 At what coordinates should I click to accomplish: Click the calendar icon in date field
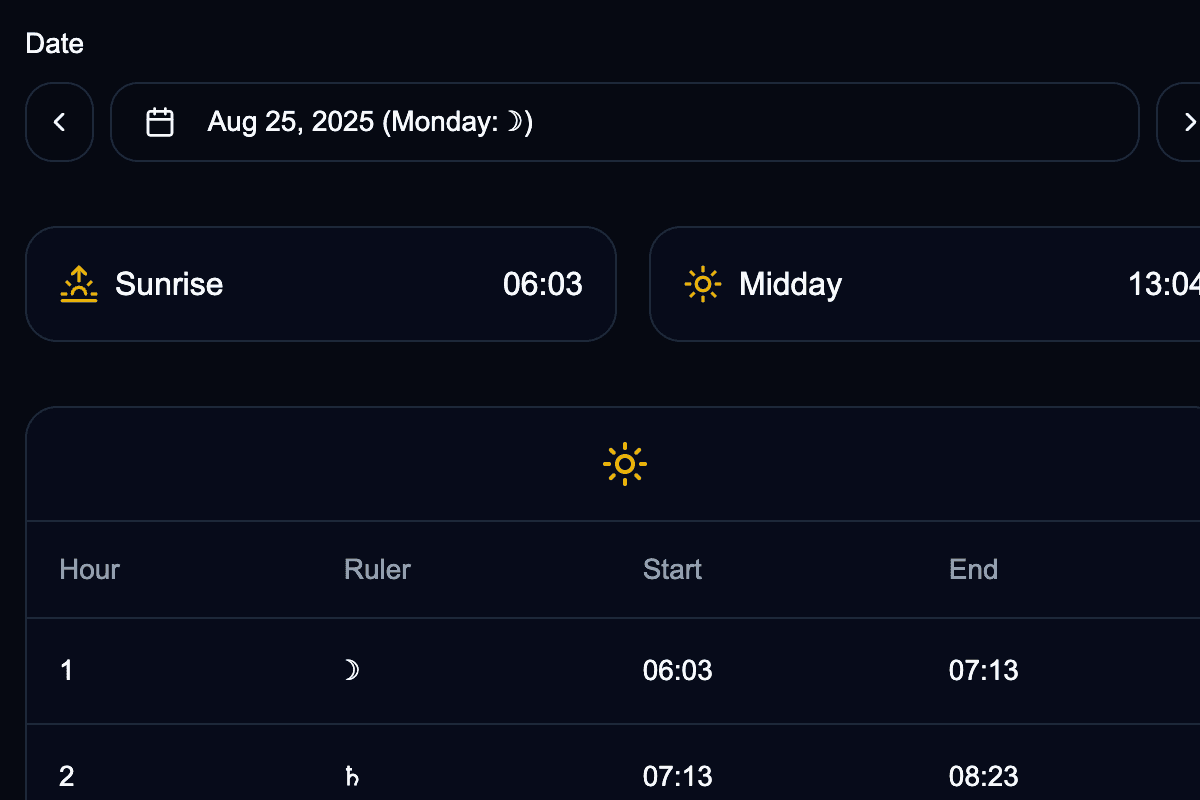pos(160,122)
